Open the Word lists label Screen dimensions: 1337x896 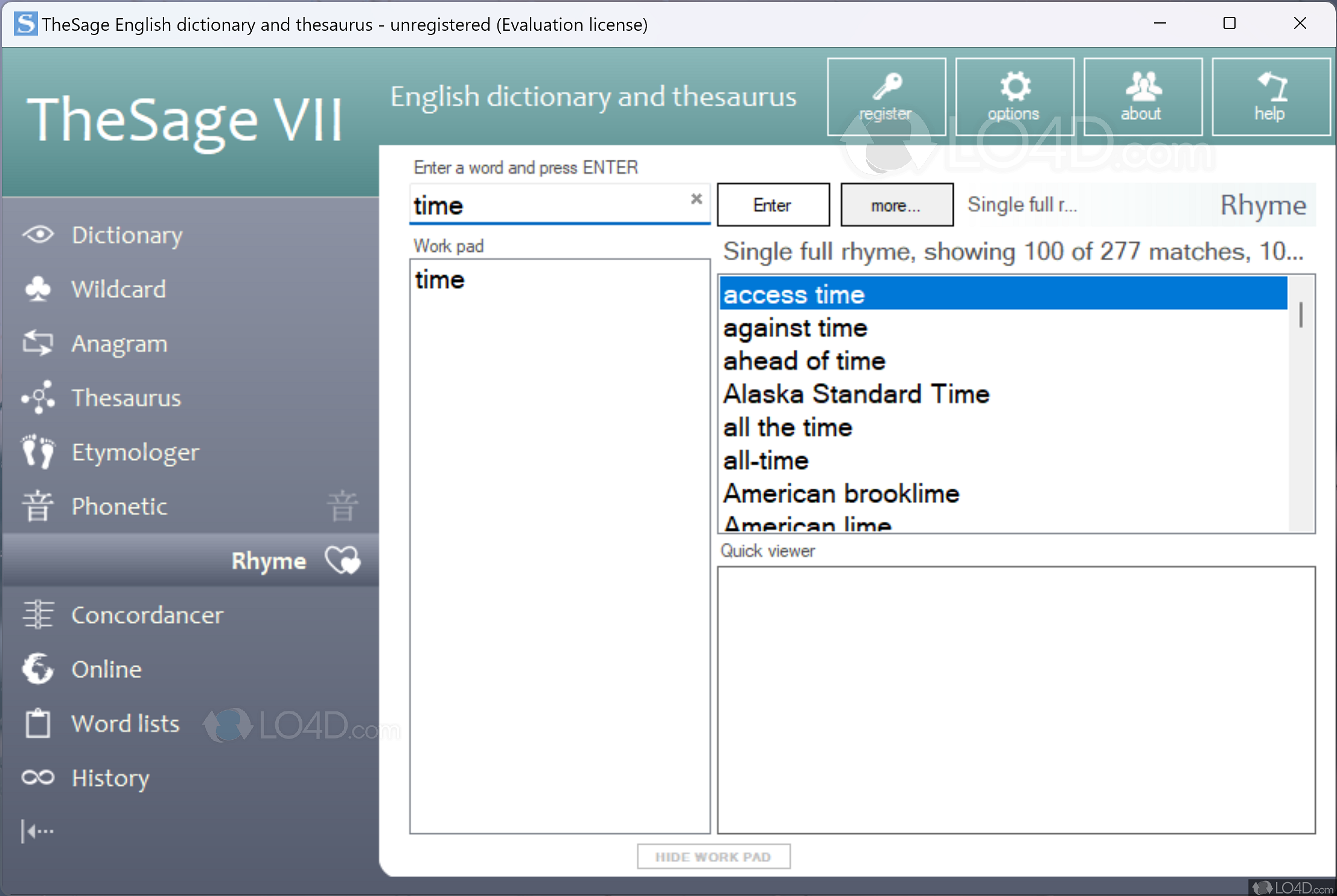(126, 723)
